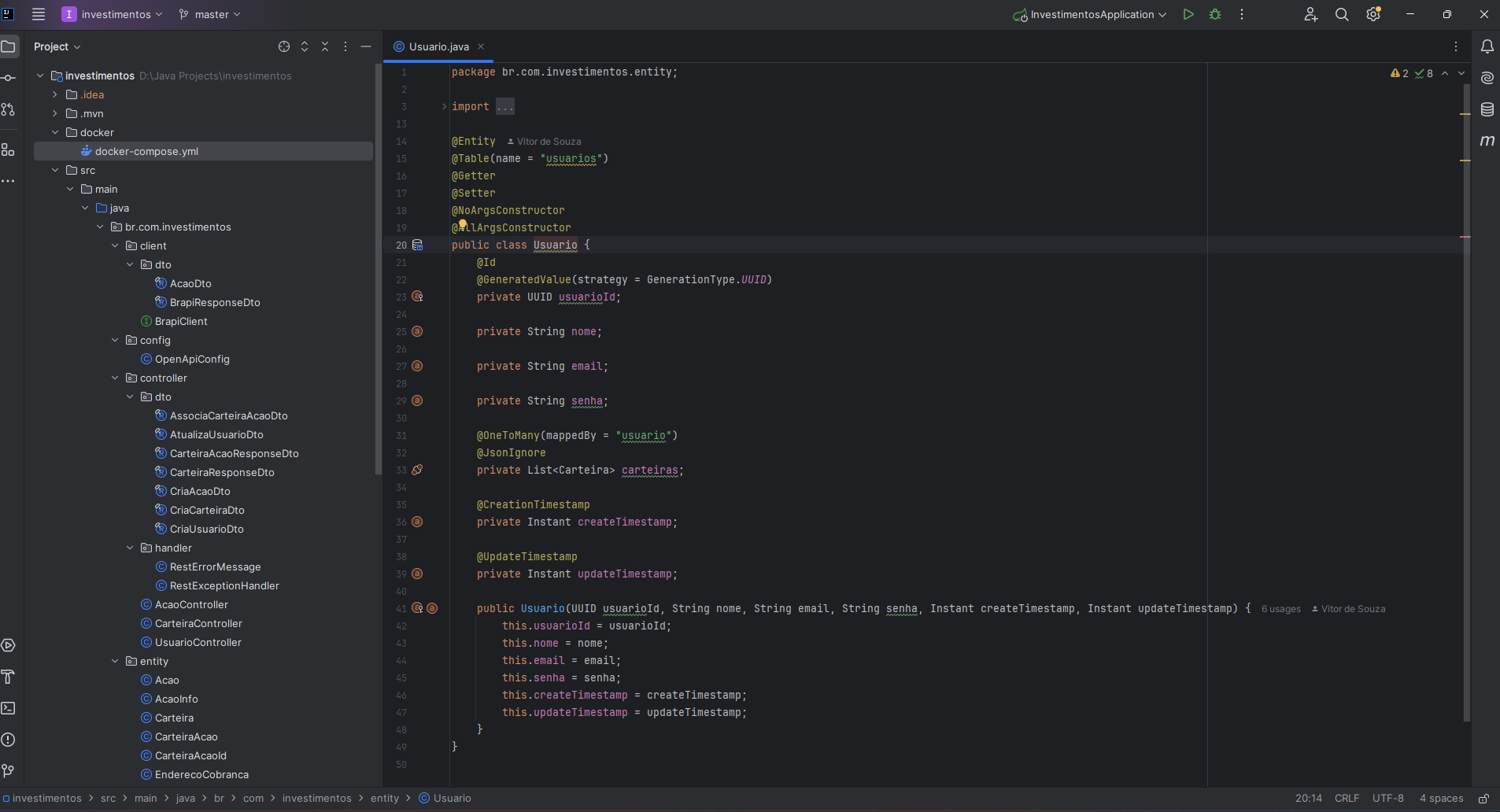Image resolution: width=1500 pixels, height=812 pixels.
Task: Click the 6 usages inlay link
Action: tap(1280, 609)
